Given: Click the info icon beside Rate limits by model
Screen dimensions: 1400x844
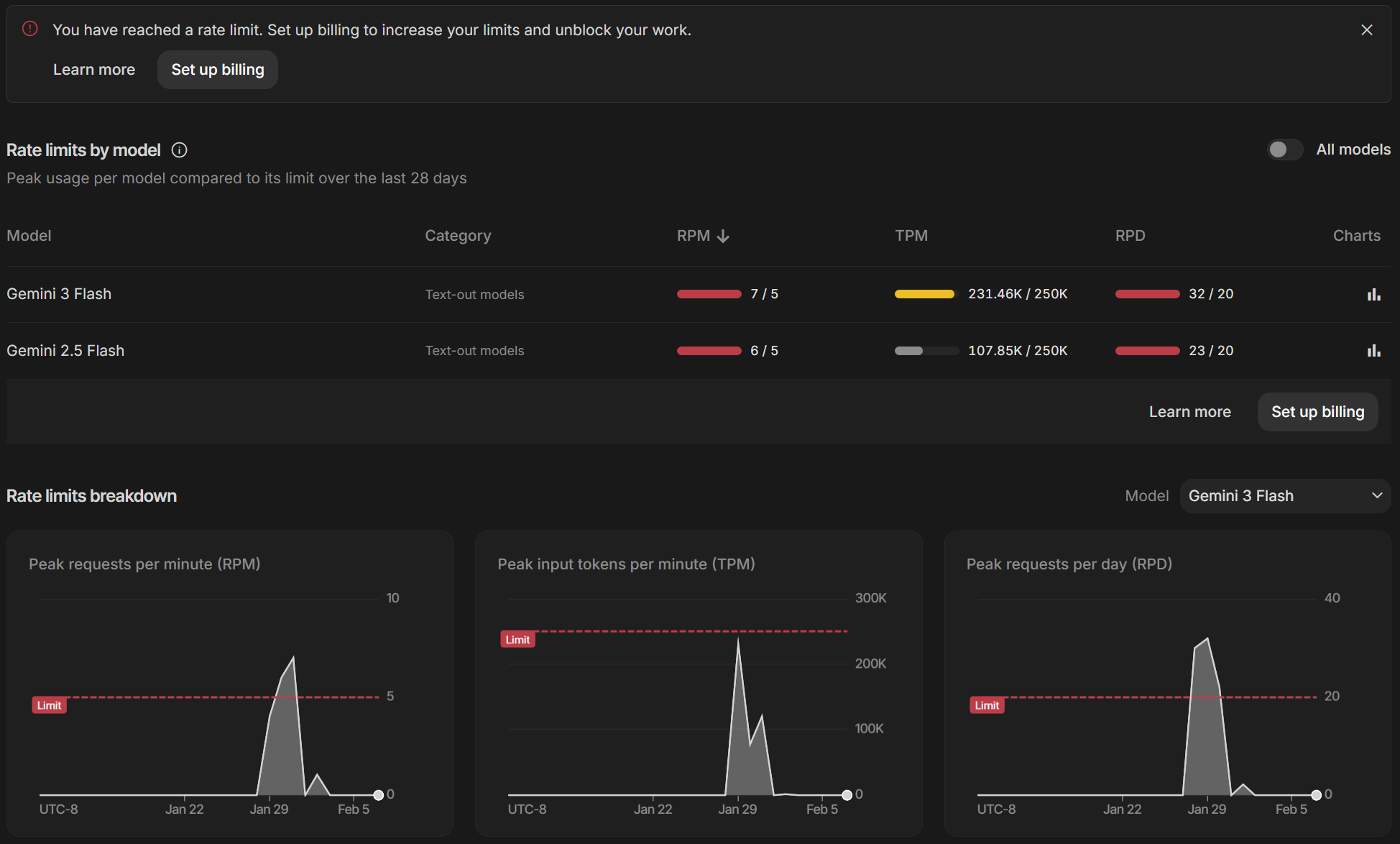Looking at the screenshot, I should 180,150.
